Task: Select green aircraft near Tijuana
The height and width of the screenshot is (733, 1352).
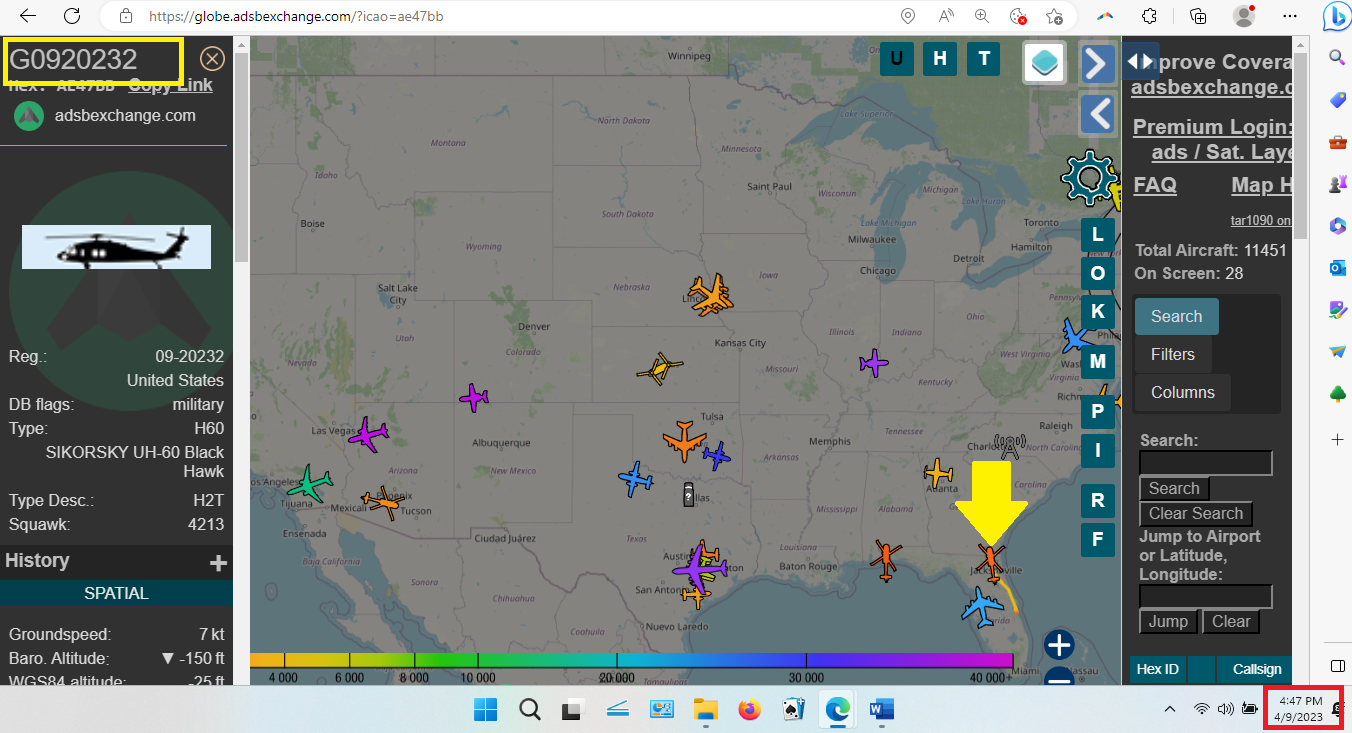Action: point(311,484)
